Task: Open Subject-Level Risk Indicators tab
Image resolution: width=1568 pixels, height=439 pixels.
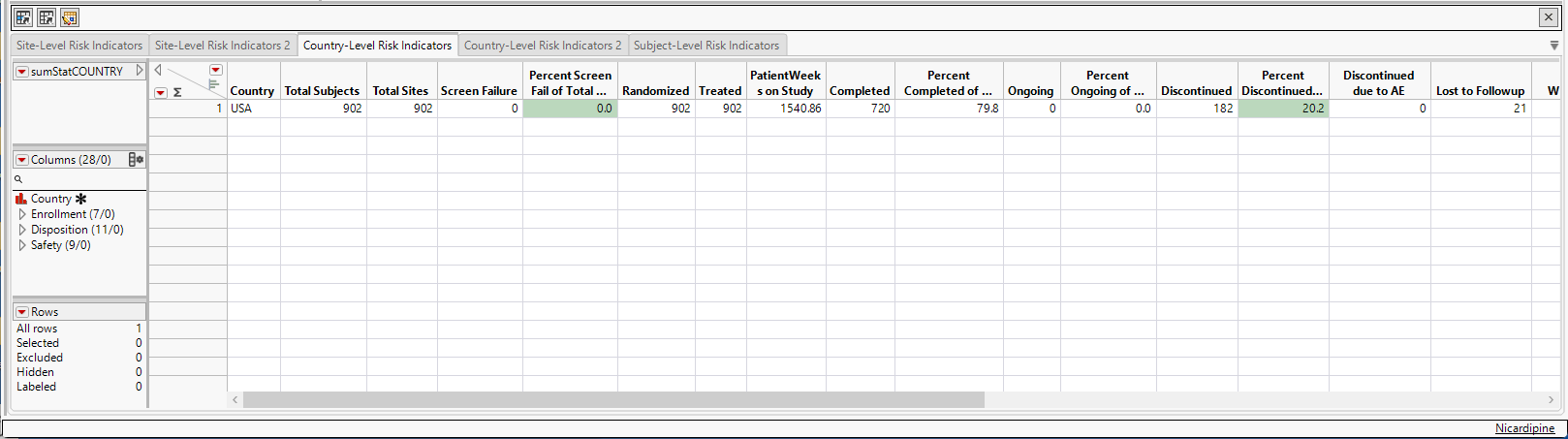Action: click(x=706, y=46)
